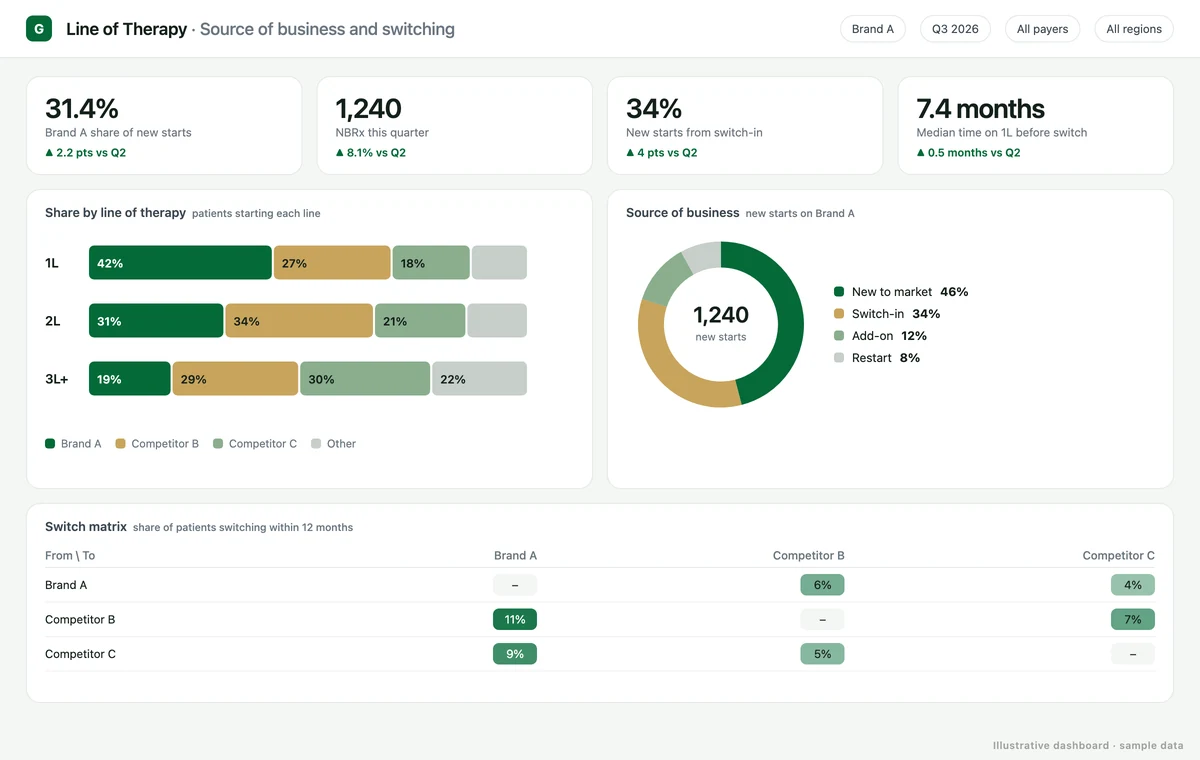Image resolution: width=1200 pixels, height=760 pixels.
Task: Click the donut center 1,240 new starts
Action: click(721, 323)
